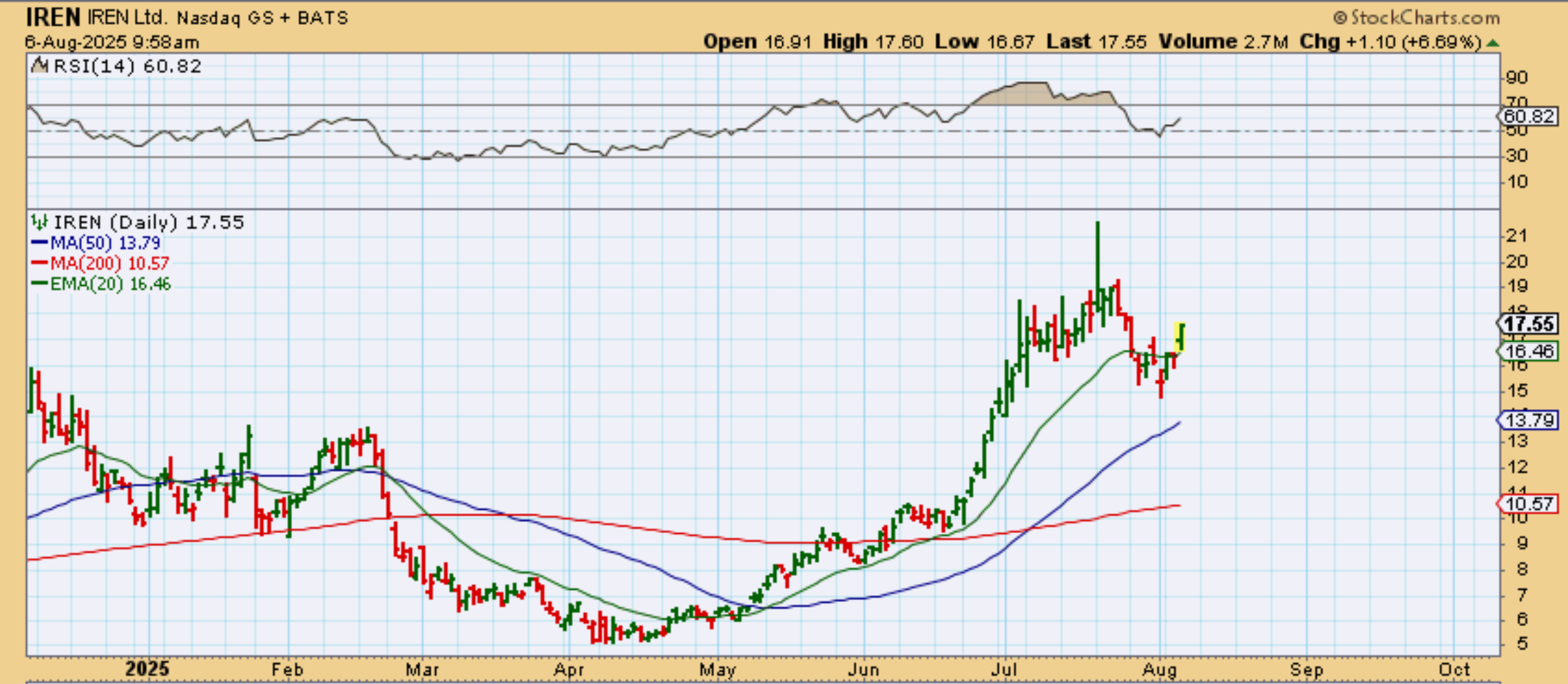Screen dimensions: 1568x684
Task: Click the Oct marker on the time axis
Action: tap(1454, 670)
